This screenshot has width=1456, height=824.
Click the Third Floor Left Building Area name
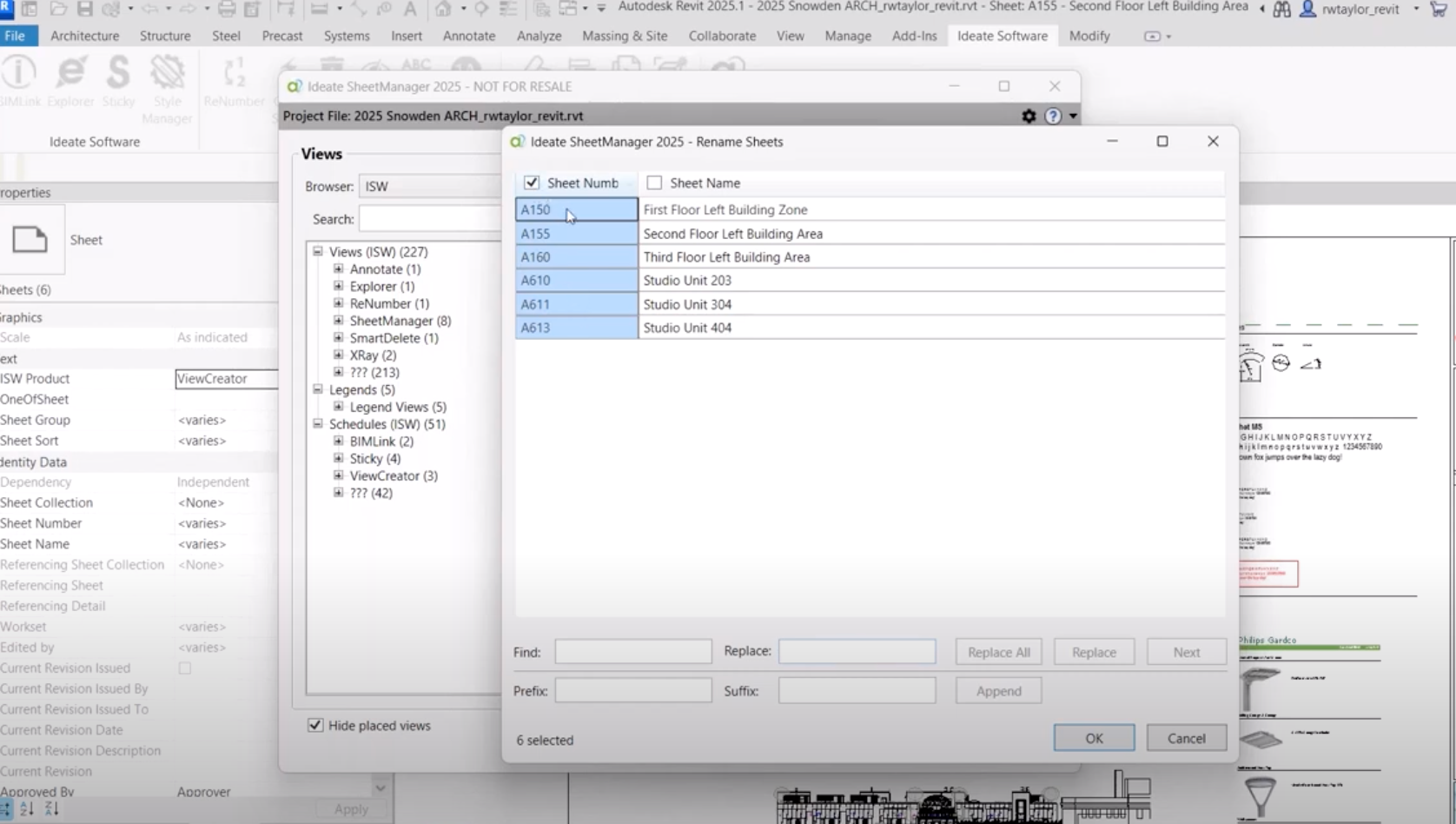[726, 257]
